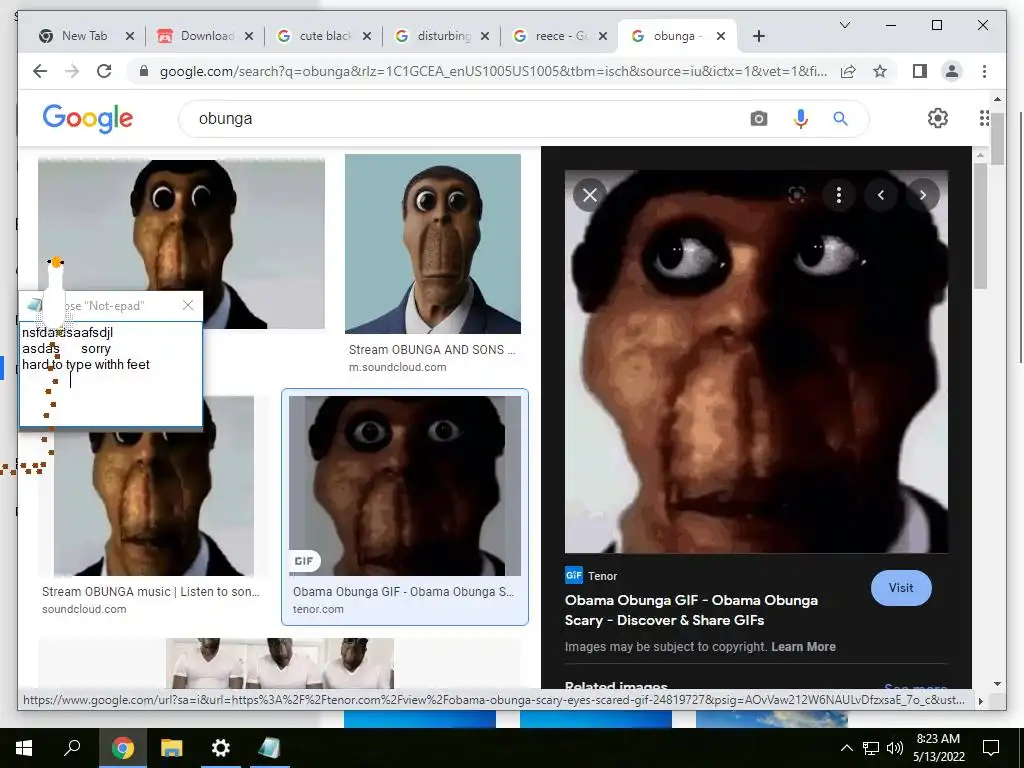This screenshot has height=768, width=1024.
Task: Close the reece tab
Action: [603, 36]
